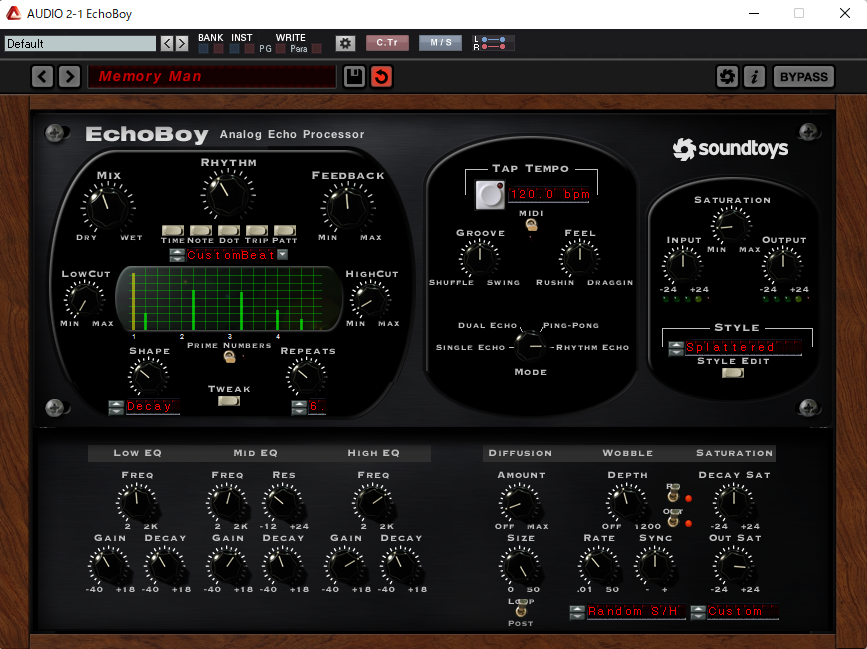Viewport: 867px width, 649px height.
Task: Click the Feel rushin/draggin knob
Action: (x=579, y=259)
